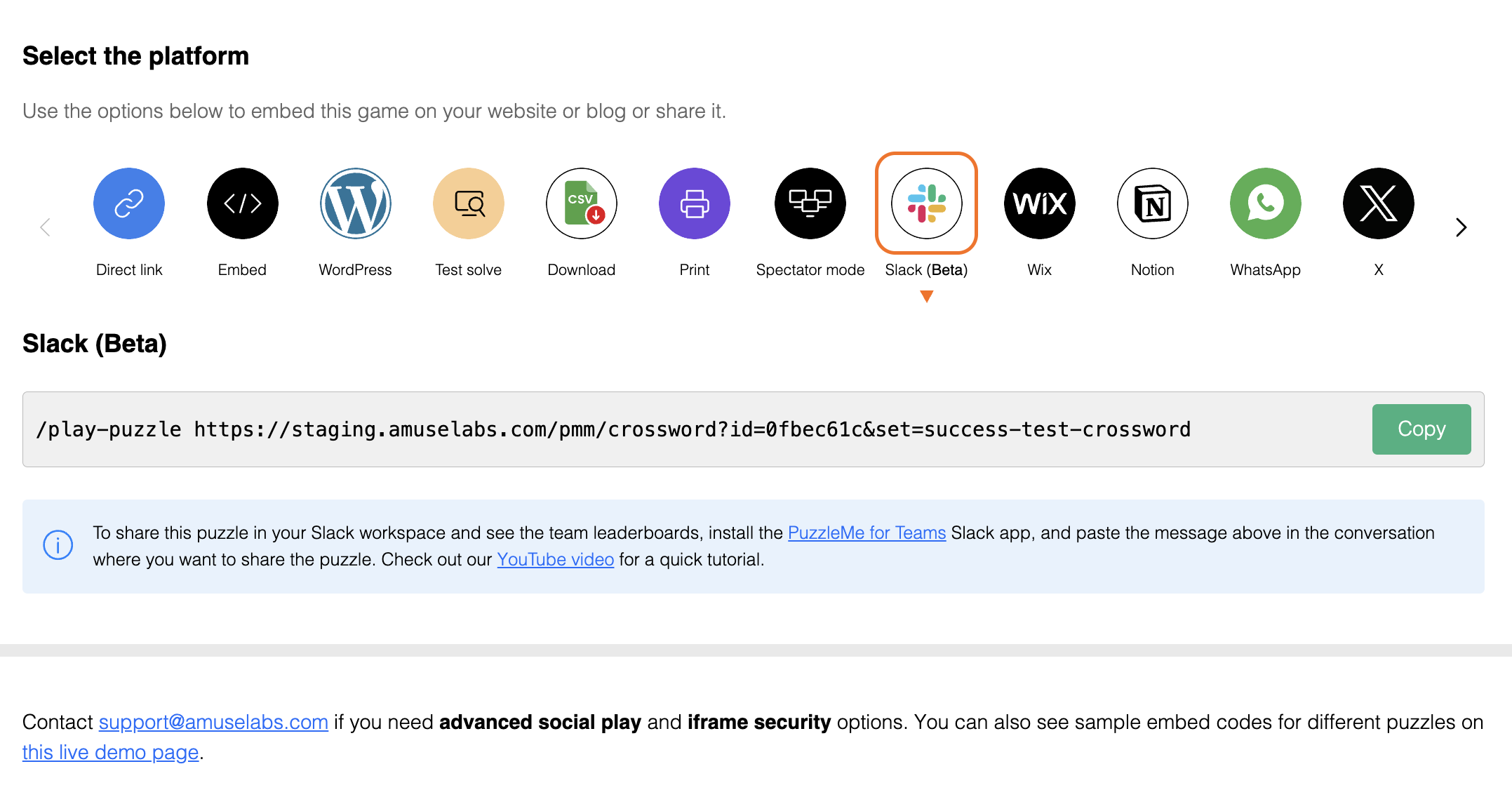Click the "WhatsApp" label text
The height and width of the screenshot is (797, 1512).
[1266, 270]
